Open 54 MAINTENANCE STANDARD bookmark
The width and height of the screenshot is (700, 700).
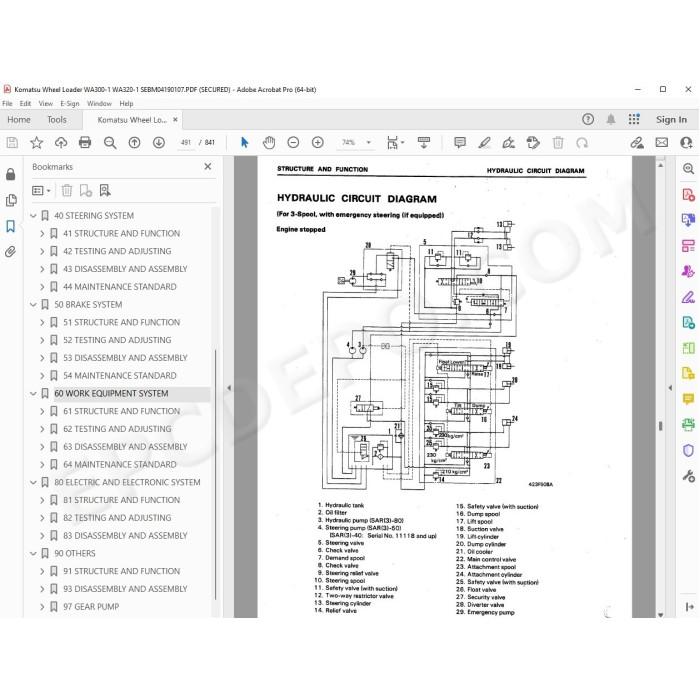120,375
